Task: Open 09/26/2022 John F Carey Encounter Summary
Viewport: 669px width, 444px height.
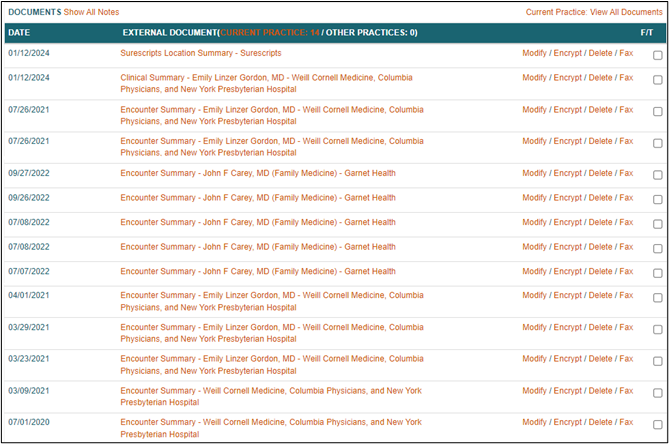Action: (257, 198)
